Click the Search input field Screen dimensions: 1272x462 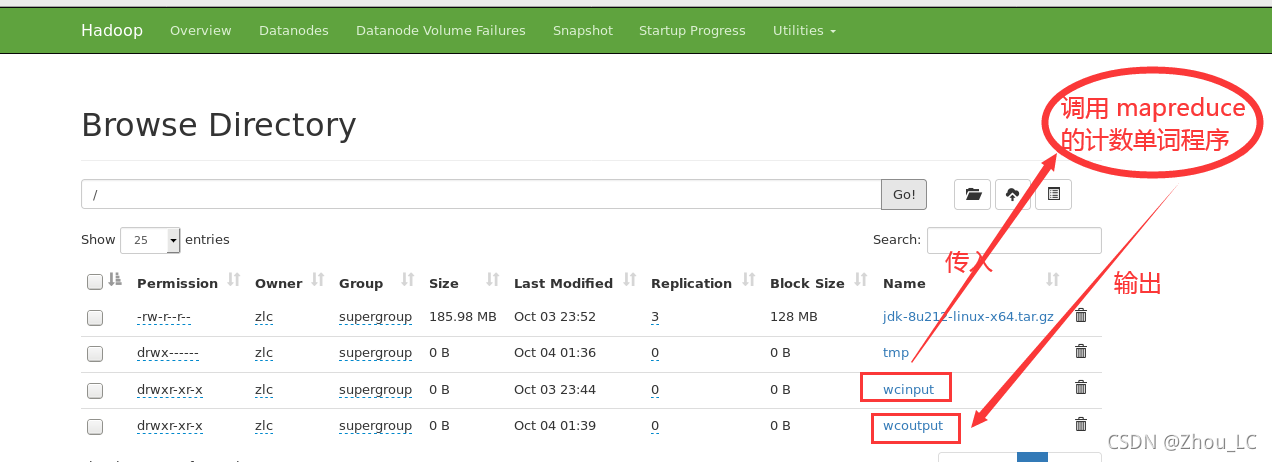[x=1014, y=240]
